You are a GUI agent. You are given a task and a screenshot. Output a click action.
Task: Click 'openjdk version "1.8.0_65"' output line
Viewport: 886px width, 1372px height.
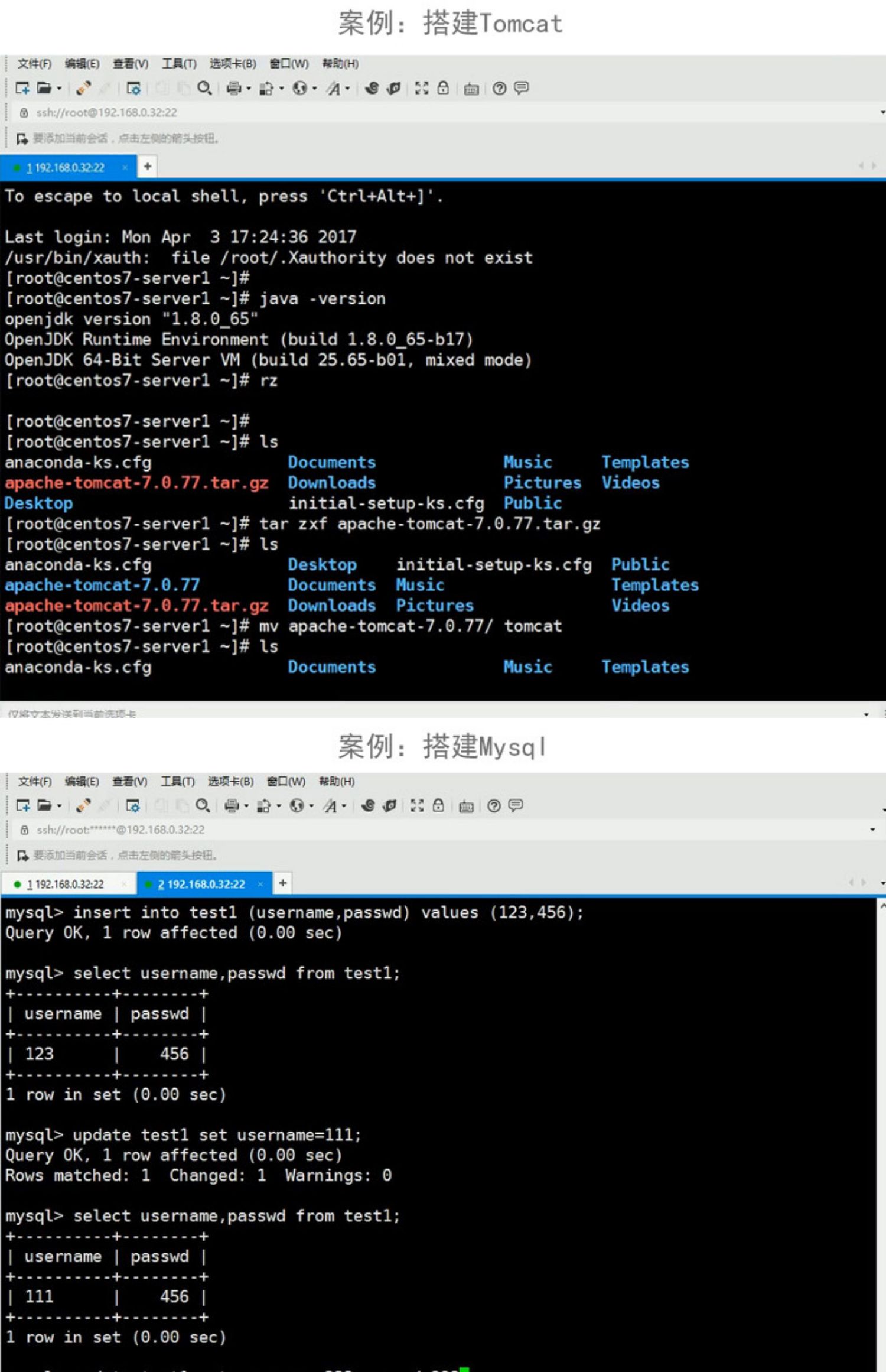tap(132, 319)
